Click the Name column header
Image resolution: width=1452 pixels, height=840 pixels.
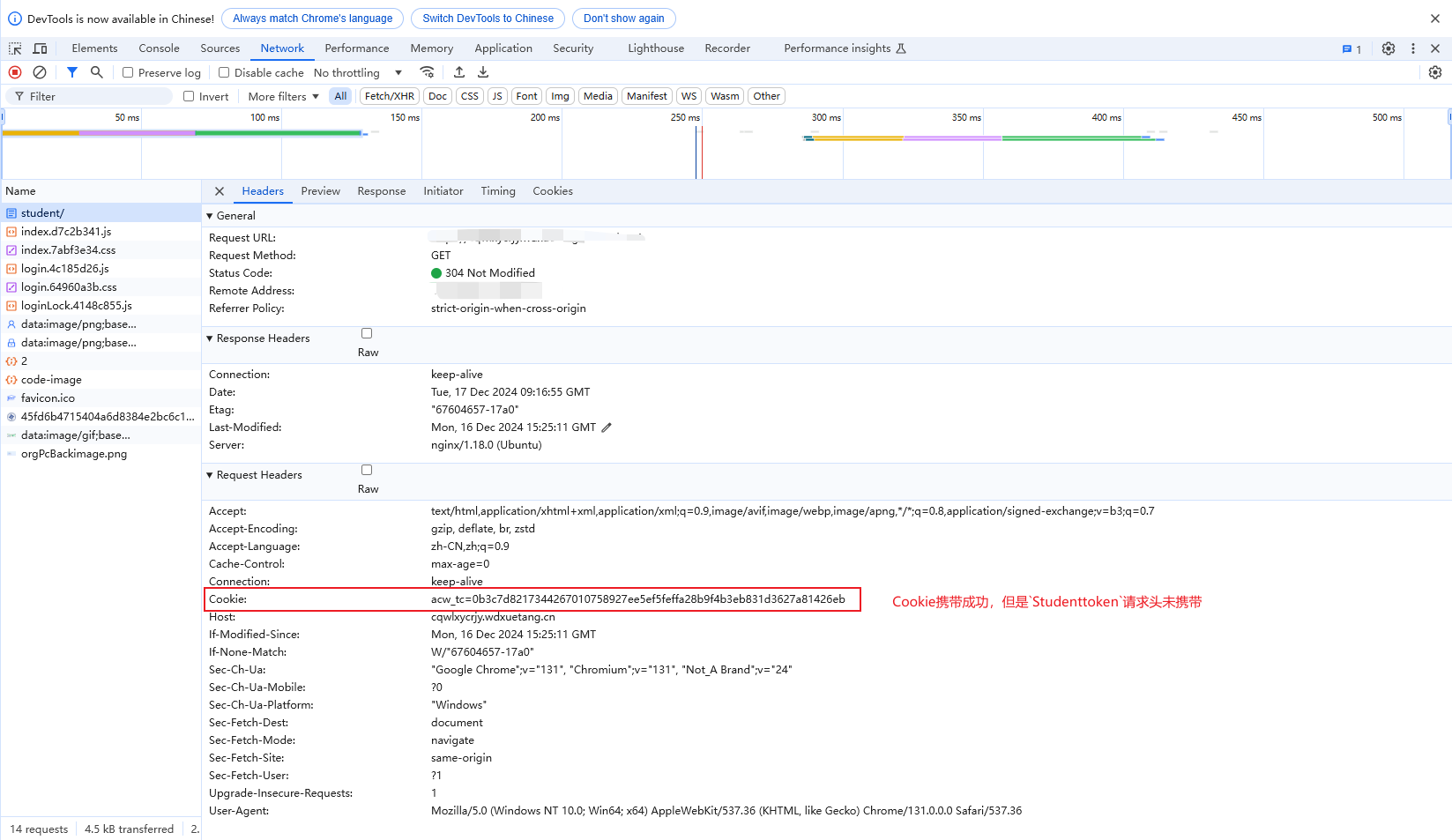tap(101, 191)
